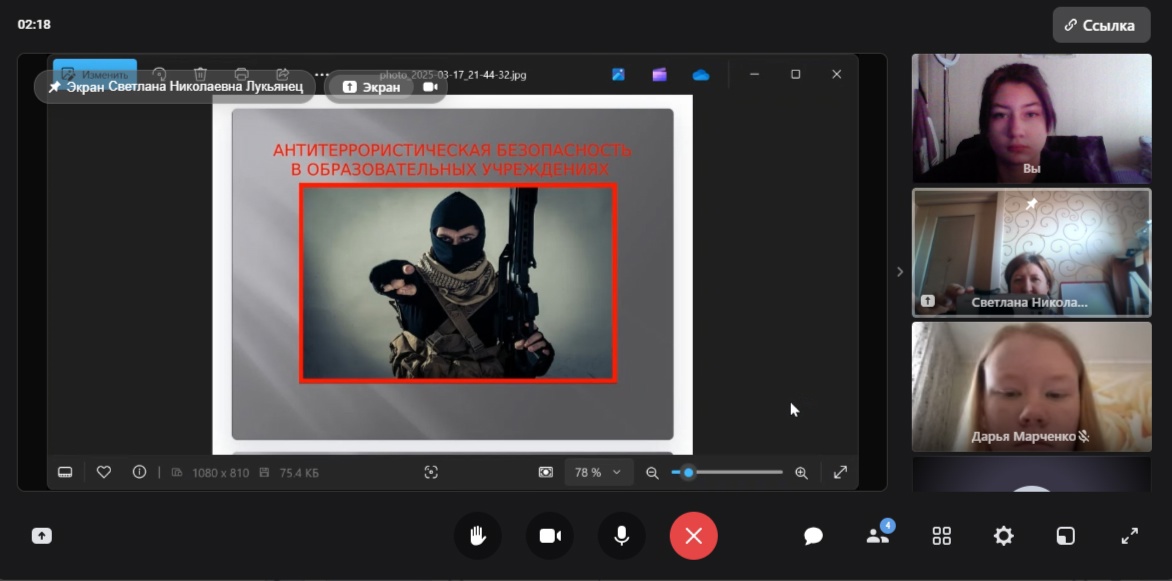Zoom in on the photo

[801, 473]
